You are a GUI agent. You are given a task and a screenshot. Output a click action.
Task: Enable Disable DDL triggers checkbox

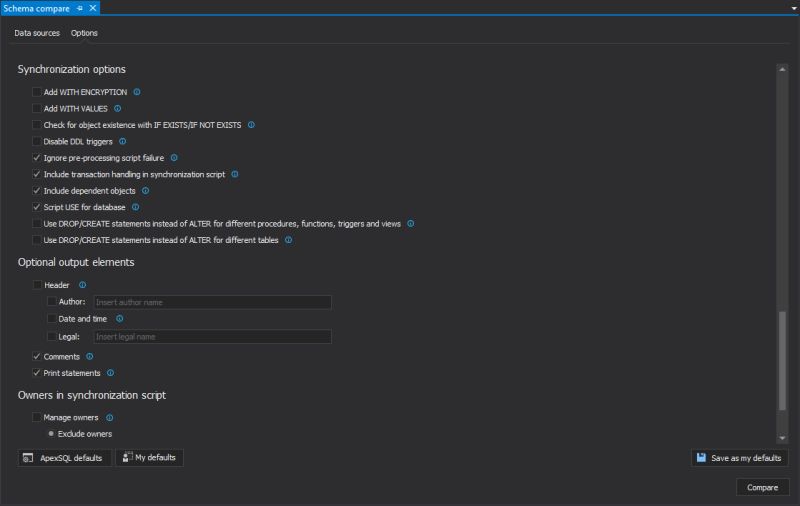[x=36, y=141]
